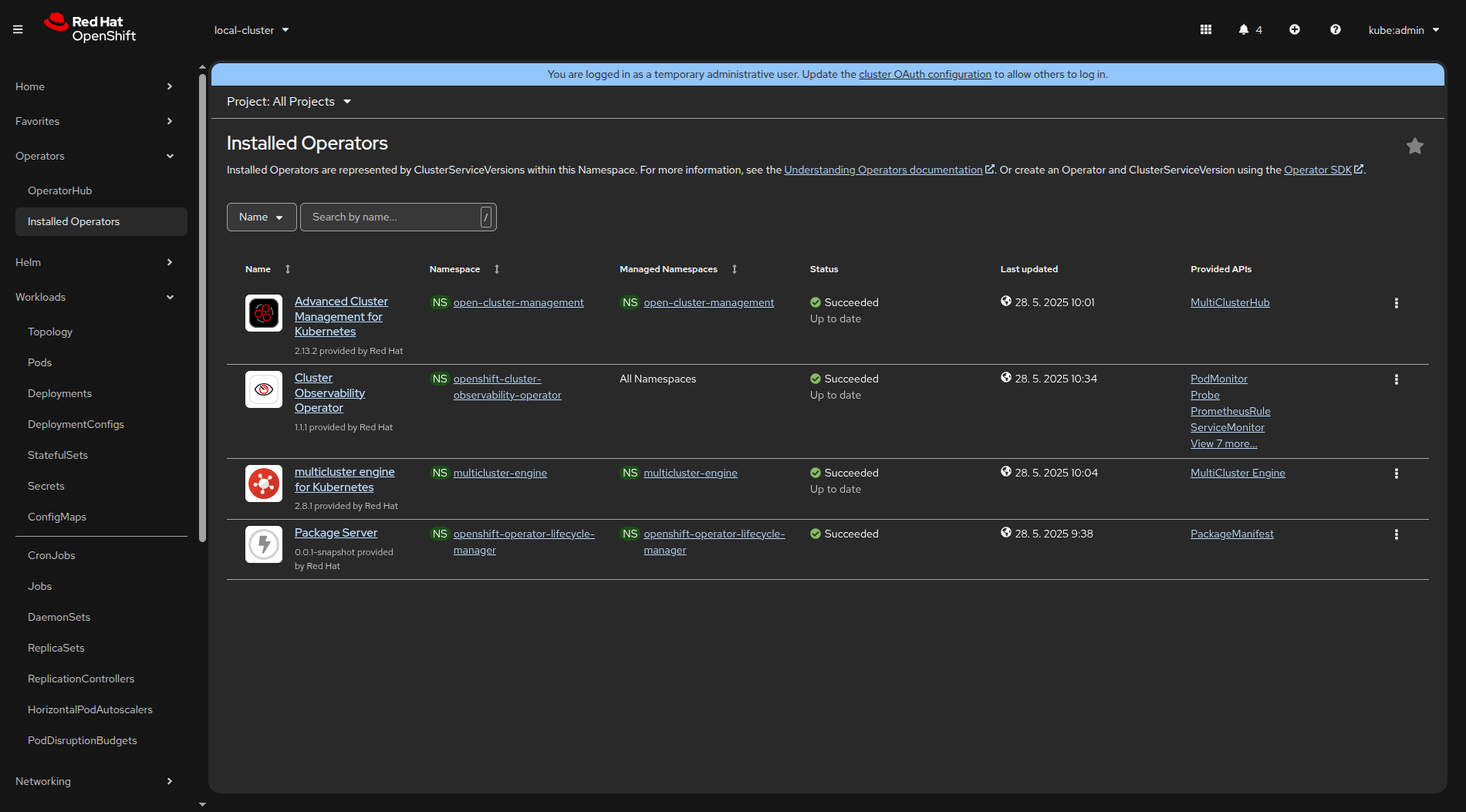This screenshot has height=812, width=1466.
Task: Go to Pods in Workloads menu
Action: click(x=39, y=362)
